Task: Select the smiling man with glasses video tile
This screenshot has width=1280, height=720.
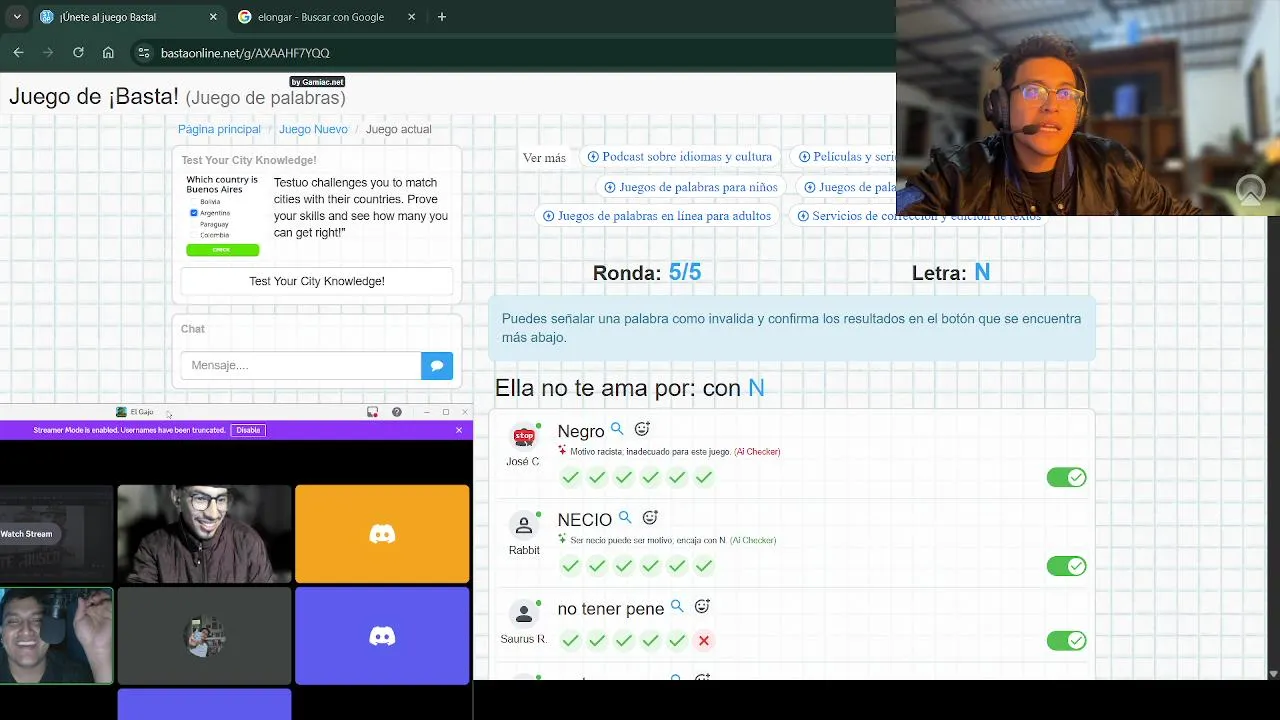Action: pos(204,534)
